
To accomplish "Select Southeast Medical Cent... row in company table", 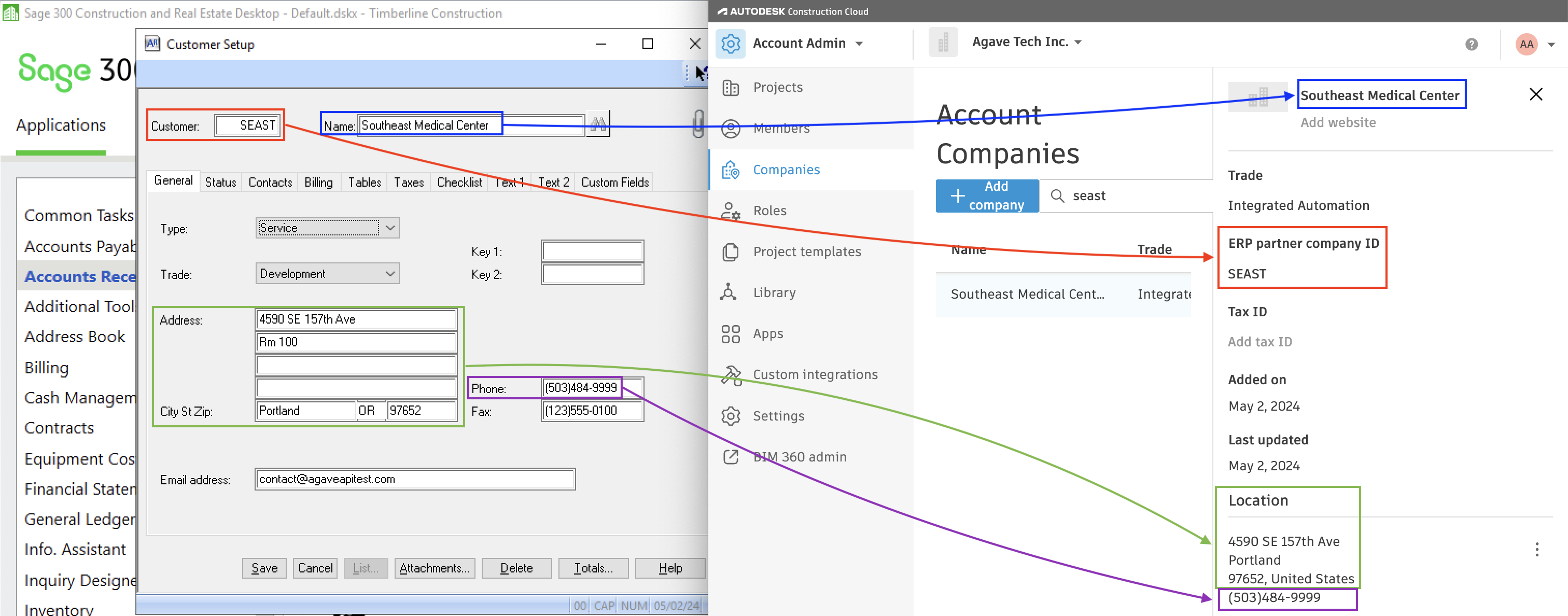I will tap(1063, 295).
